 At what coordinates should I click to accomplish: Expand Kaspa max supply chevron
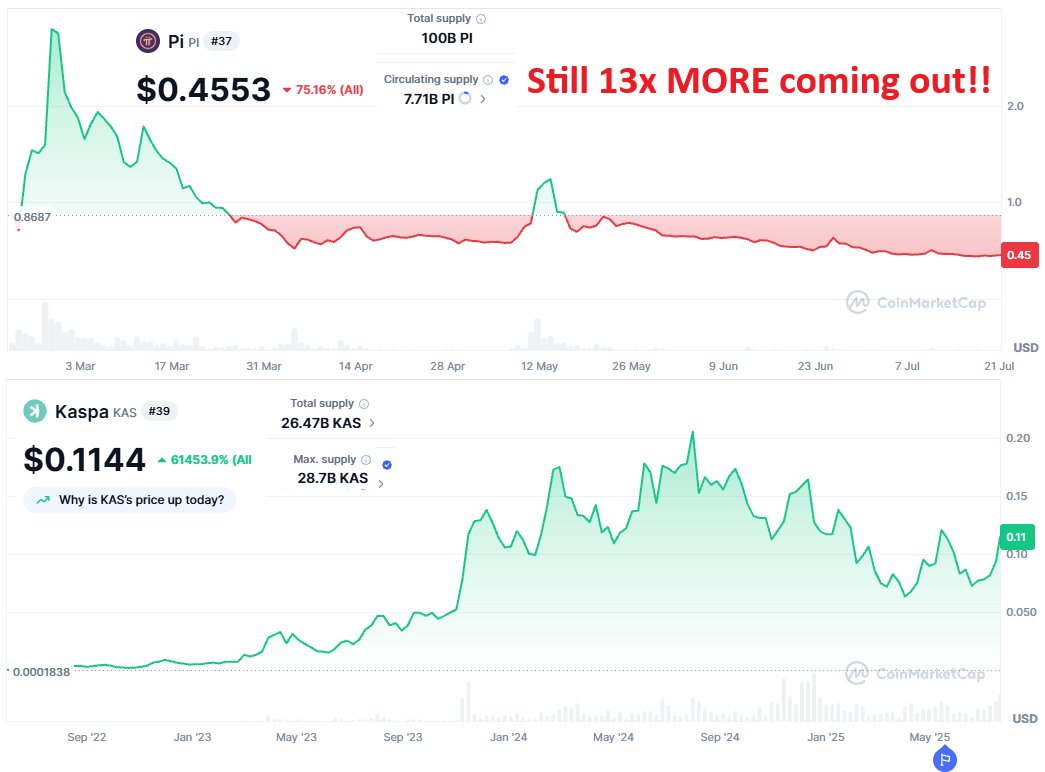click(381, 484)
